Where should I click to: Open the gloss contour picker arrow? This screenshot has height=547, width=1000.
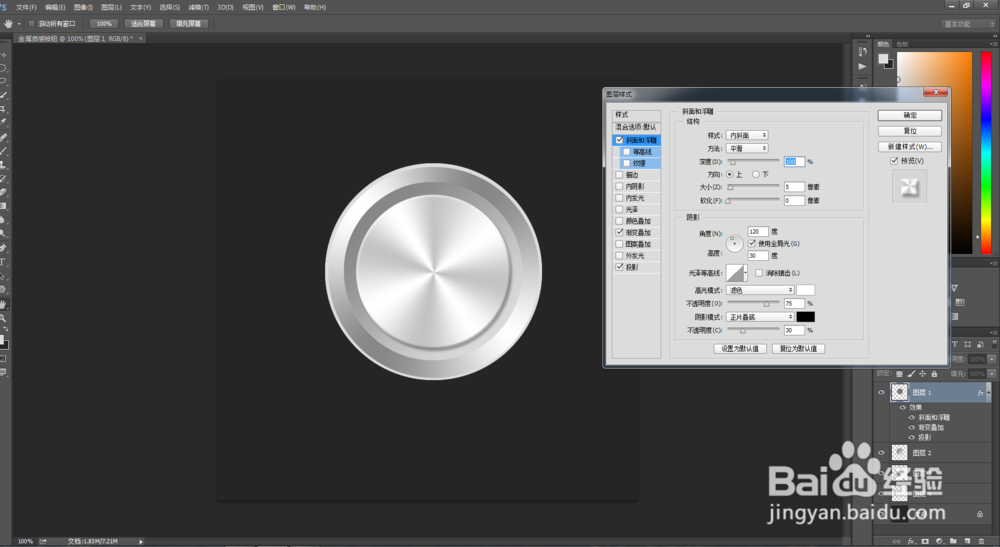pyautogui.click(x=746, y=273)
